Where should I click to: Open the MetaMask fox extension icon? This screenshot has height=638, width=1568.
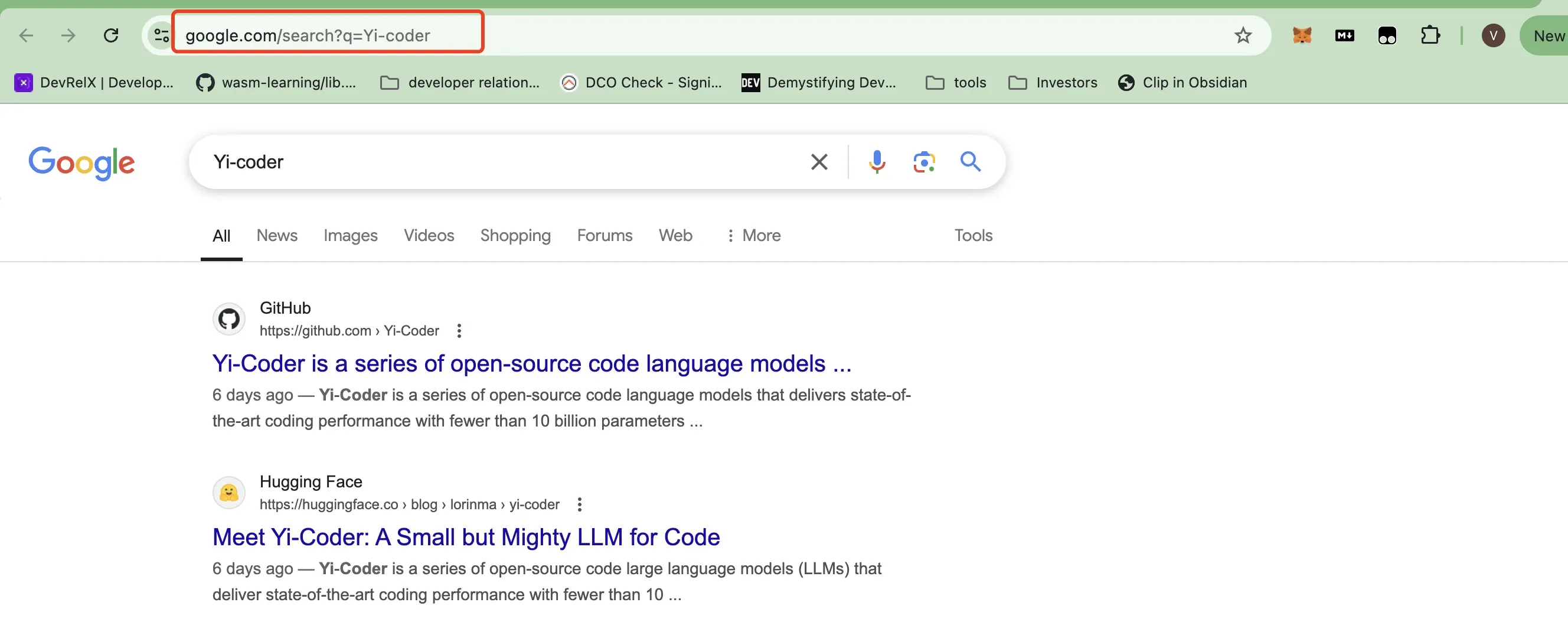(1301, 35)
